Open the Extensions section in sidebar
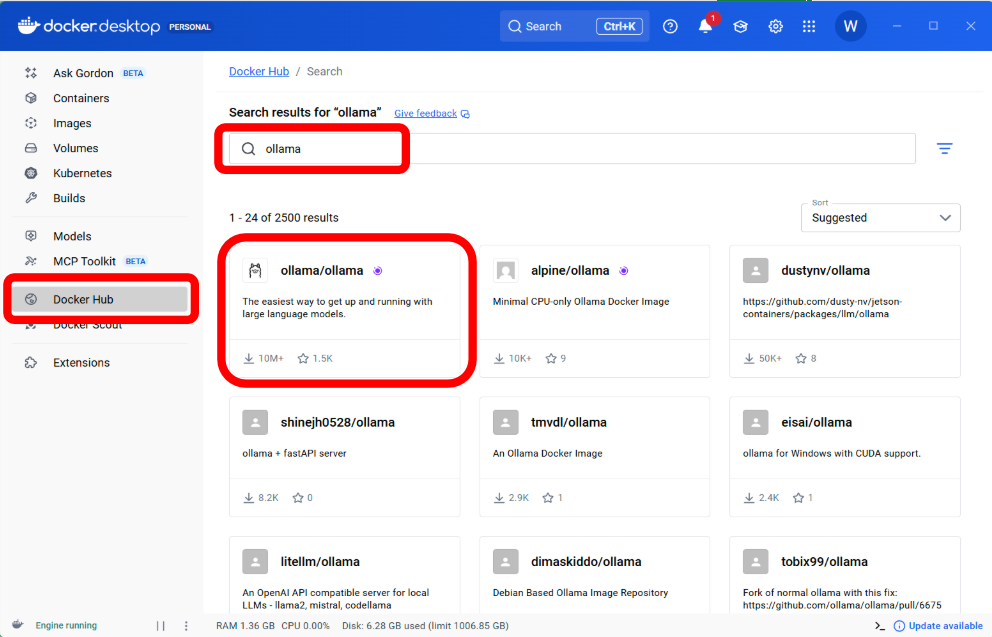Viewport: 992px width, 637px height. coord(81,363)
